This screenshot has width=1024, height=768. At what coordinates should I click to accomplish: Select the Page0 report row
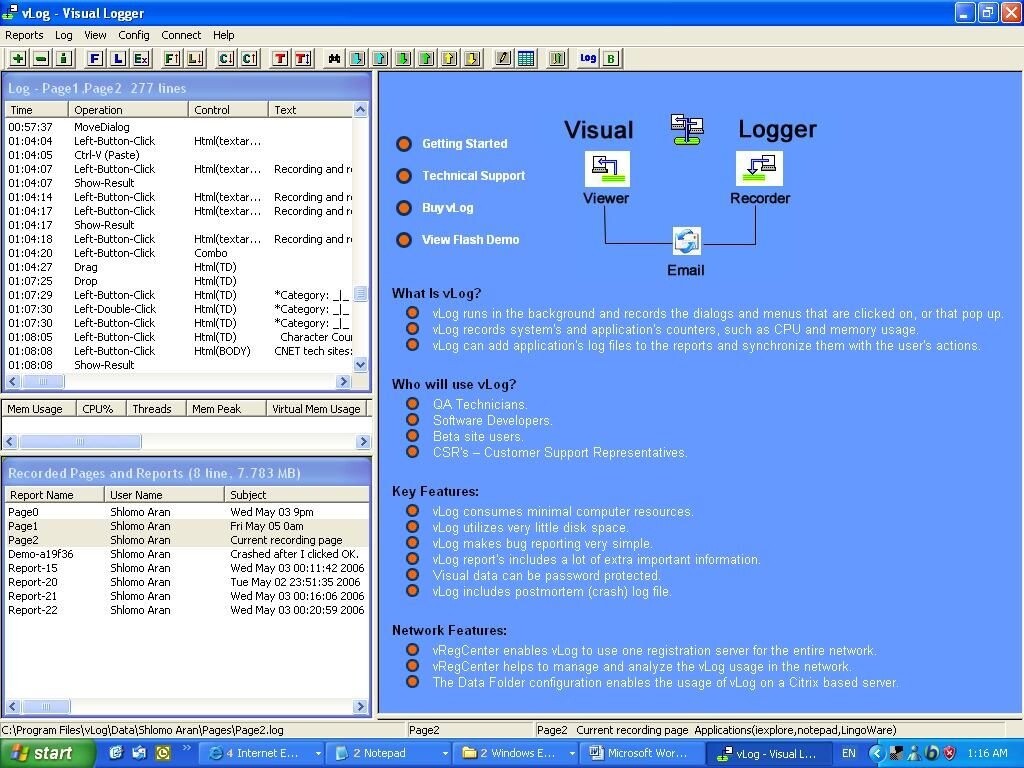pos(187,512)
